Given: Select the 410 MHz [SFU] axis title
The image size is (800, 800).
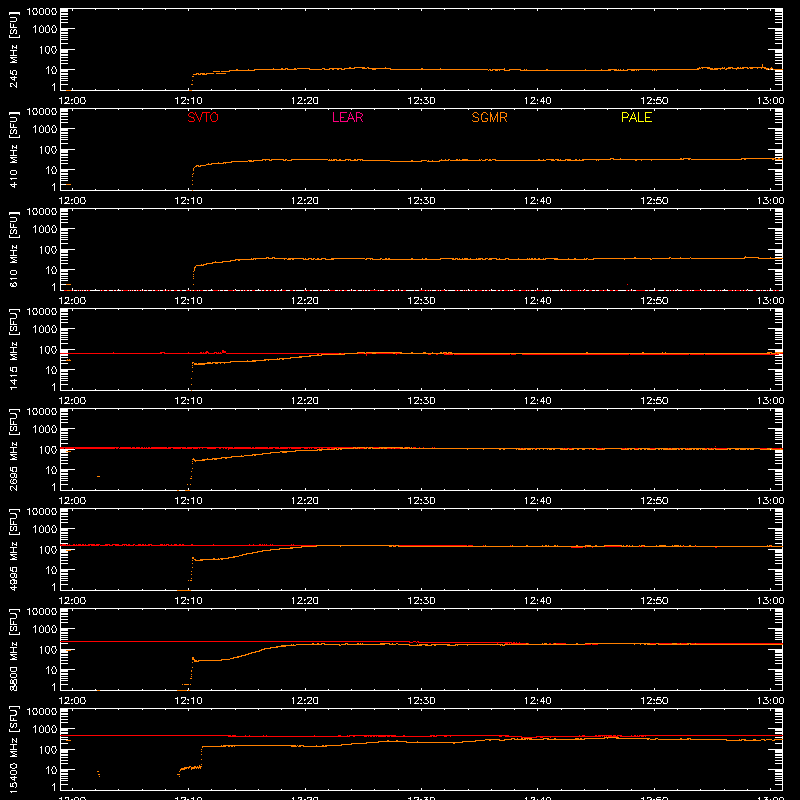Looking at the screenshot, I should [x=14, y=149].
